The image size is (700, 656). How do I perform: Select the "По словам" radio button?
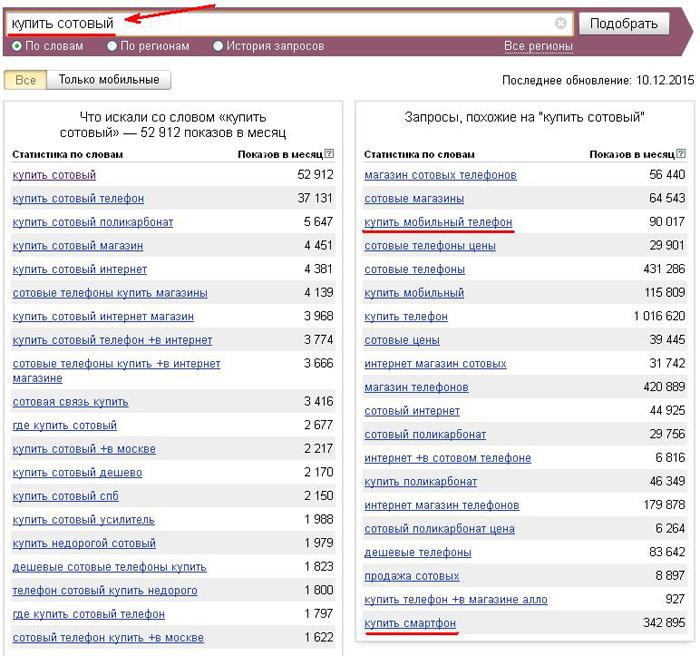(17, 46)
